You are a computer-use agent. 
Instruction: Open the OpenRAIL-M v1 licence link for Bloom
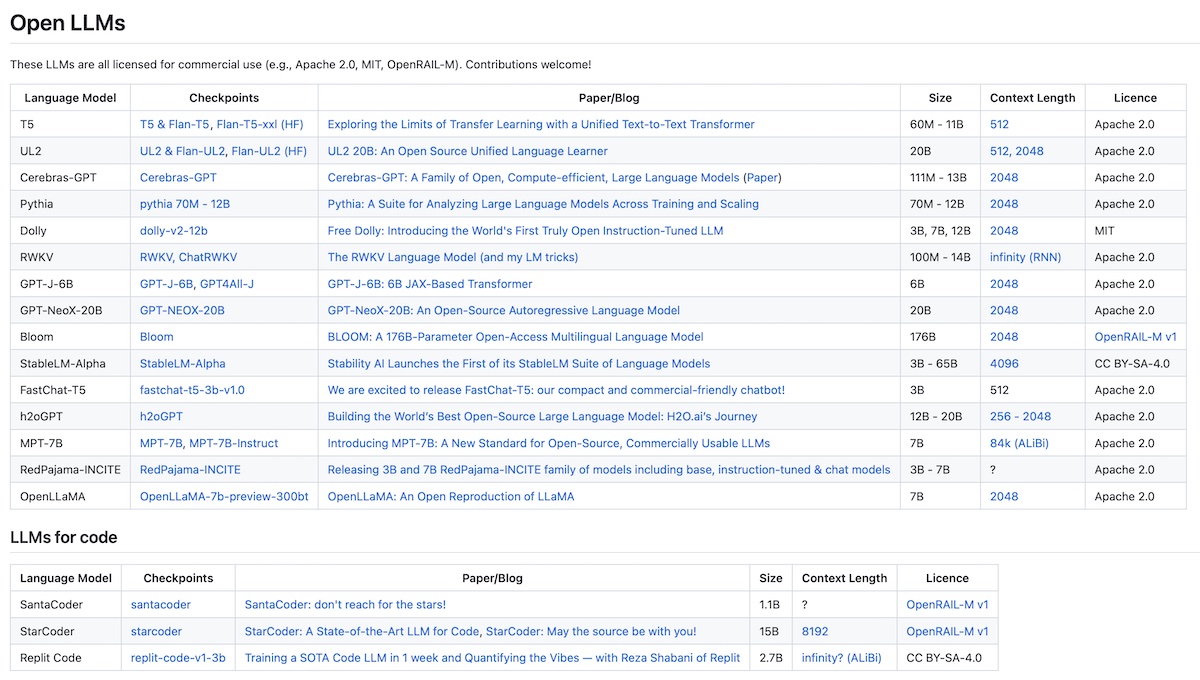coord(1136,337)
